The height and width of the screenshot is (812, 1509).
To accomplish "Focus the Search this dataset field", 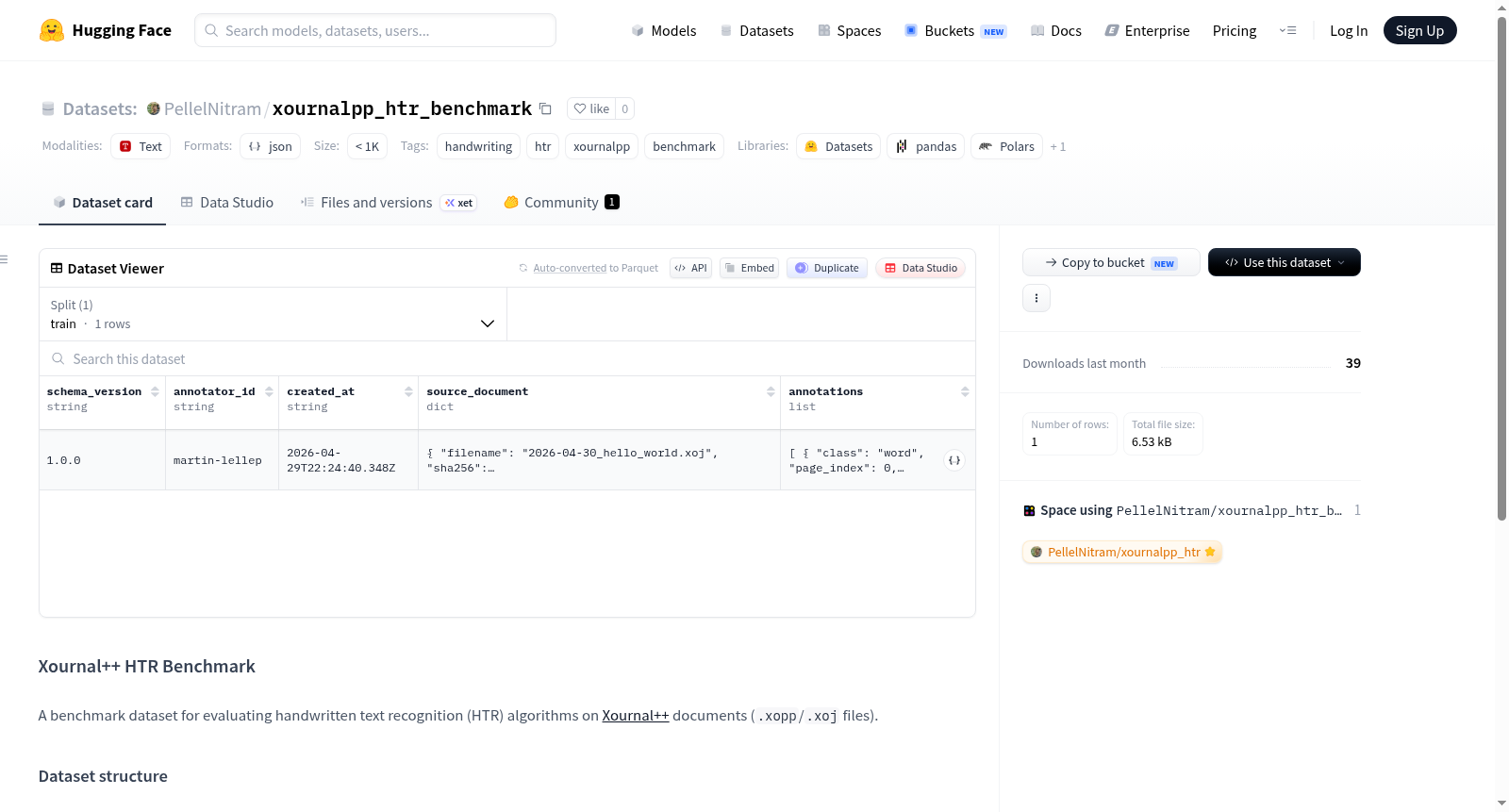I will pos(507,358).
